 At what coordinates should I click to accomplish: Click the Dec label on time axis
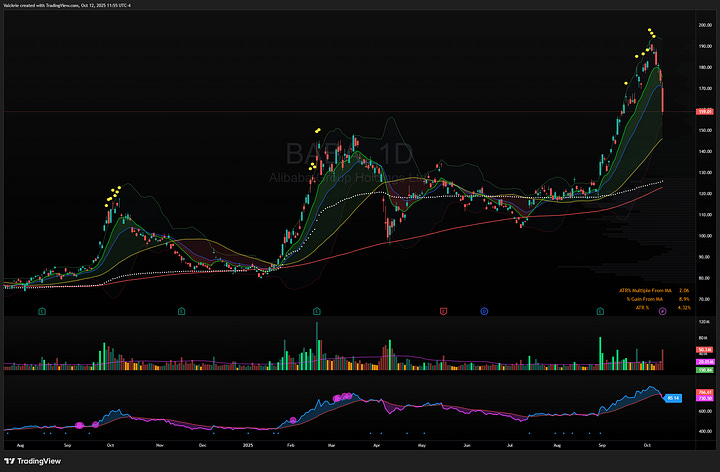pyautogui.click(x=202, y=445)
